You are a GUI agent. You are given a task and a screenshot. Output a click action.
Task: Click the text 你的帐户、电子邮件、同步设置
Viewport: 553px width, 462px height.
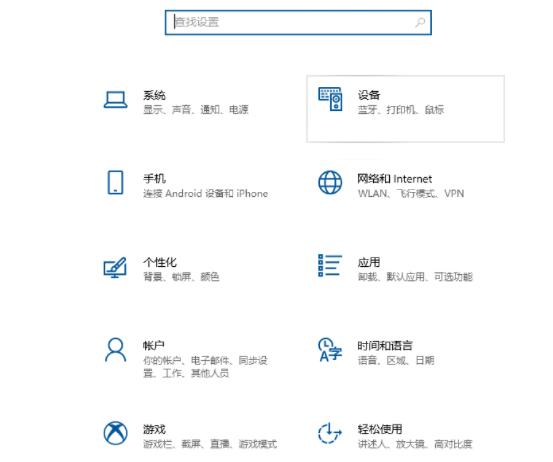tap(206, 366)
